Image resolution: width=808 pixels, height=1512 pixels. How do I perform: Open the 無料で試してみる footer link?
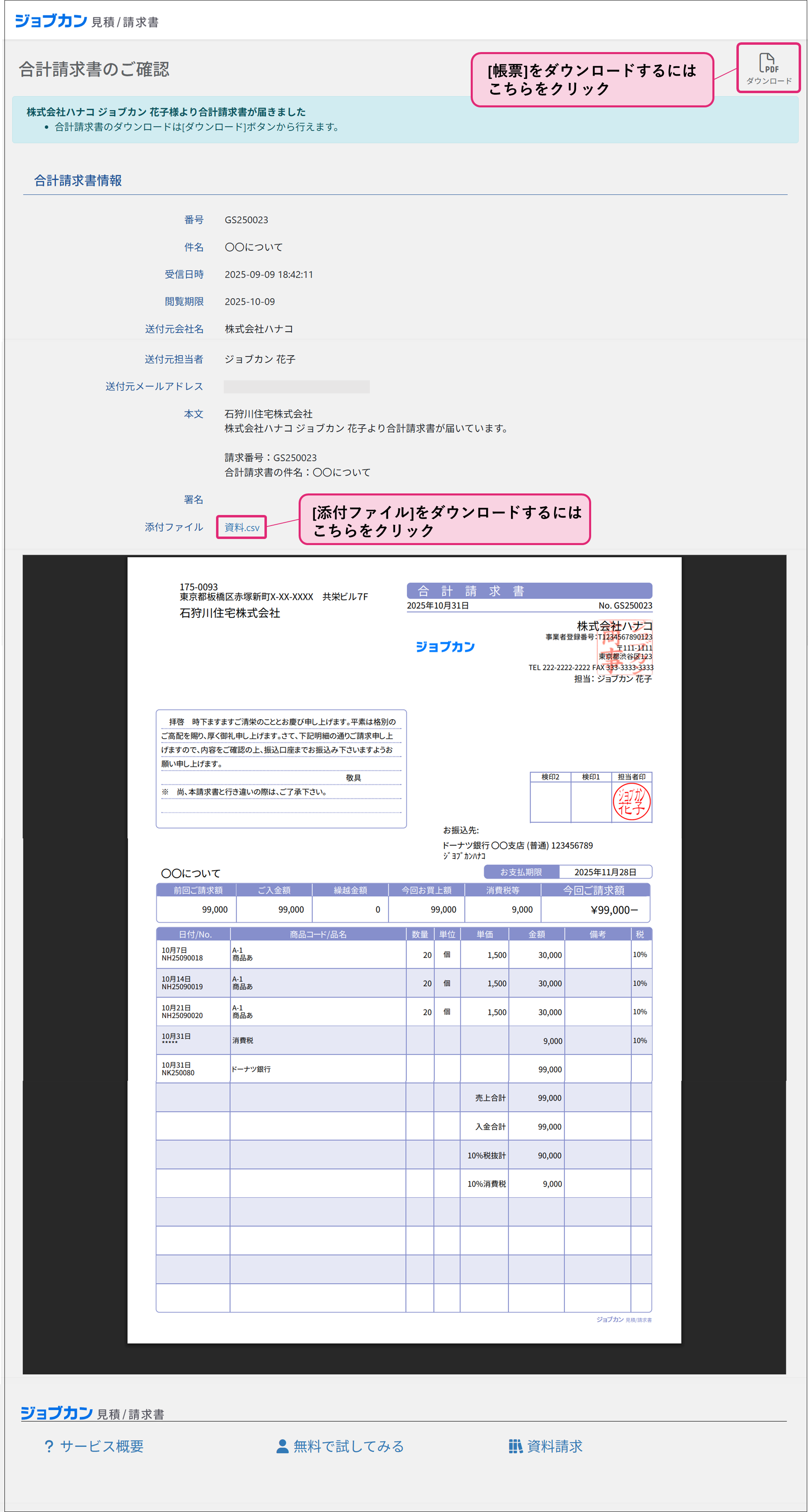coord(348,1446)
